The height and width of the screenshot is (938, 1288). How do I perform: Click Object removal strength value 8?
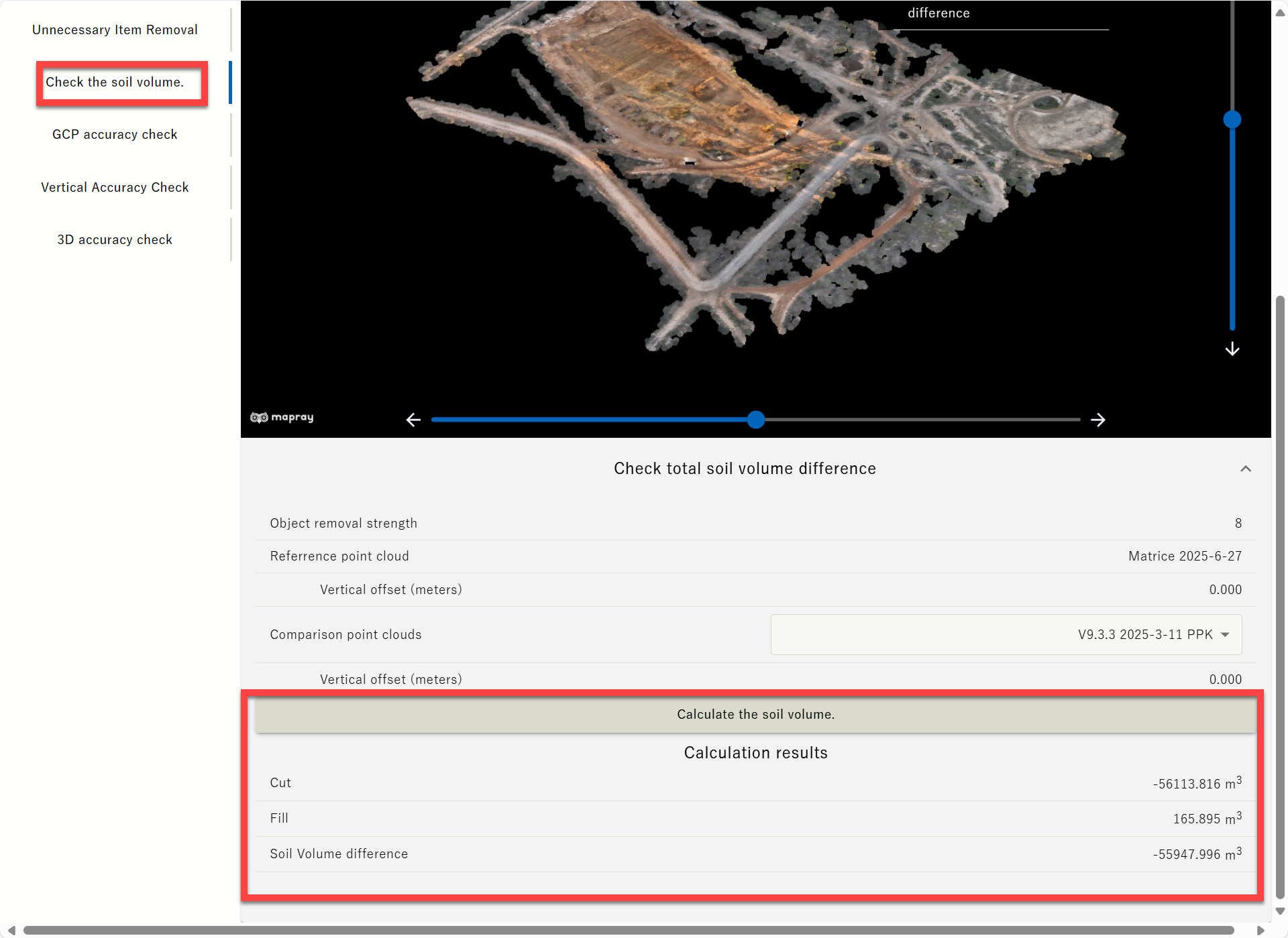tap(1238, 523)
